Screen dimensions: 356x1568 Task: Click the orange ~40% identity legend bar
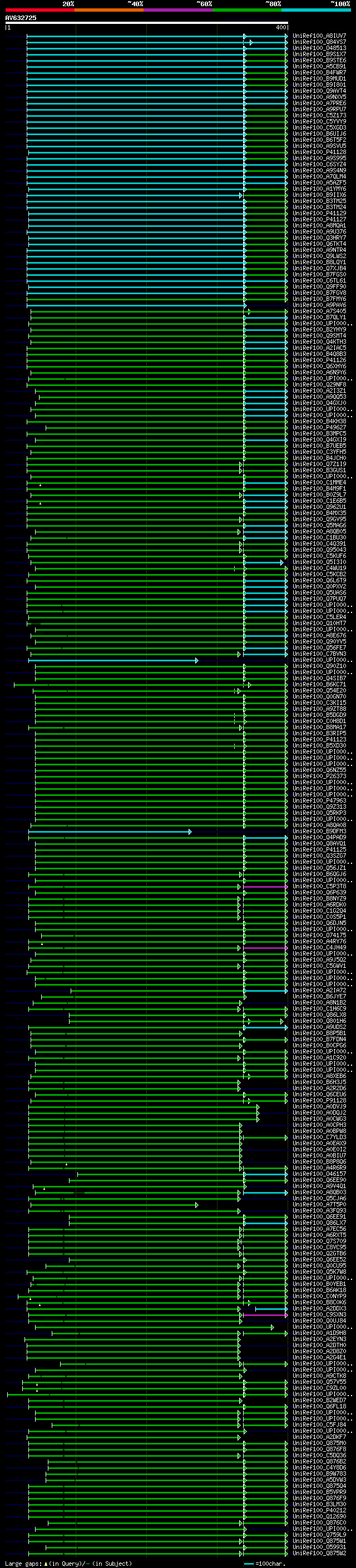109,10
